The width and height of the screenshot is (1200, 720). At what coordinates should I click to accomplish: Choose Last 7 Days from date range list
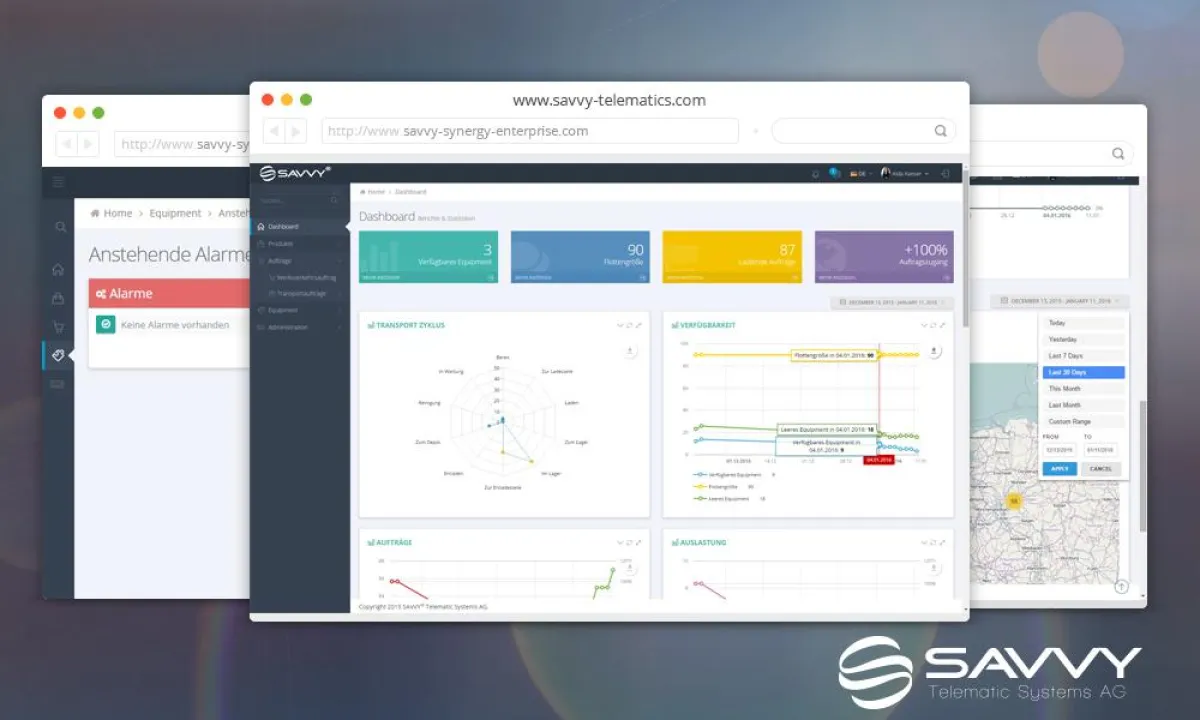coord(1066,356)
